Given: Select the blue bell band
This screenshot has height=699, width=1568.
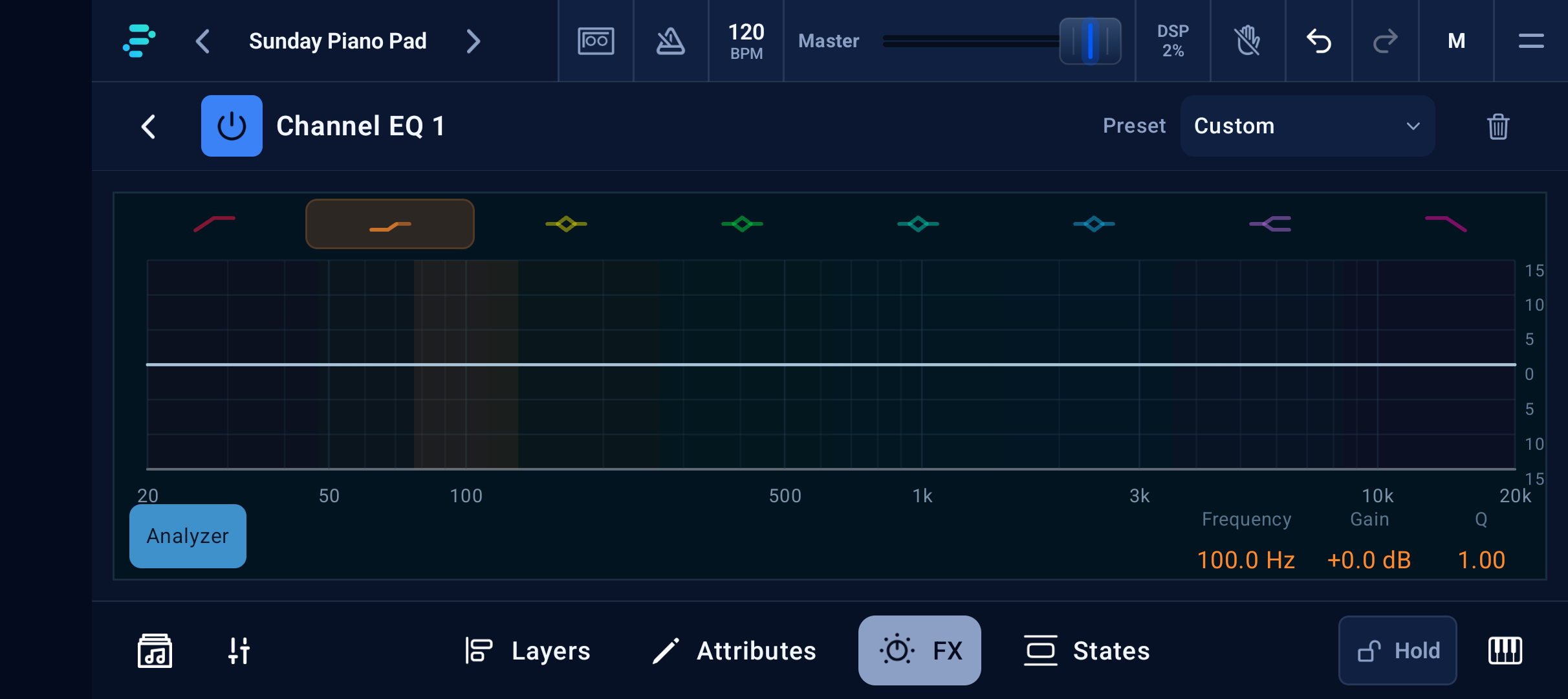Looking at the screenshot, I should (1094, 224).
